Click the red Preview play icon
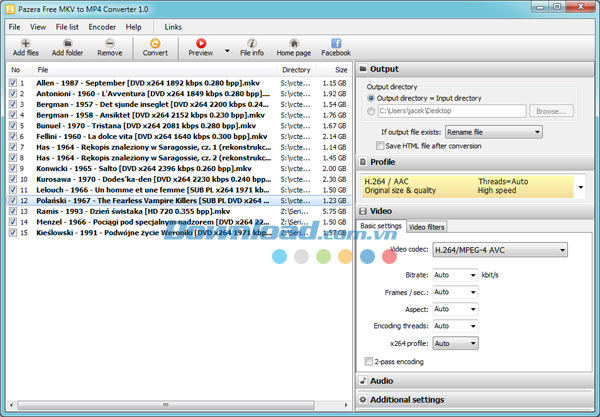This screenshot has width=600, height=417. click(201, 43)
